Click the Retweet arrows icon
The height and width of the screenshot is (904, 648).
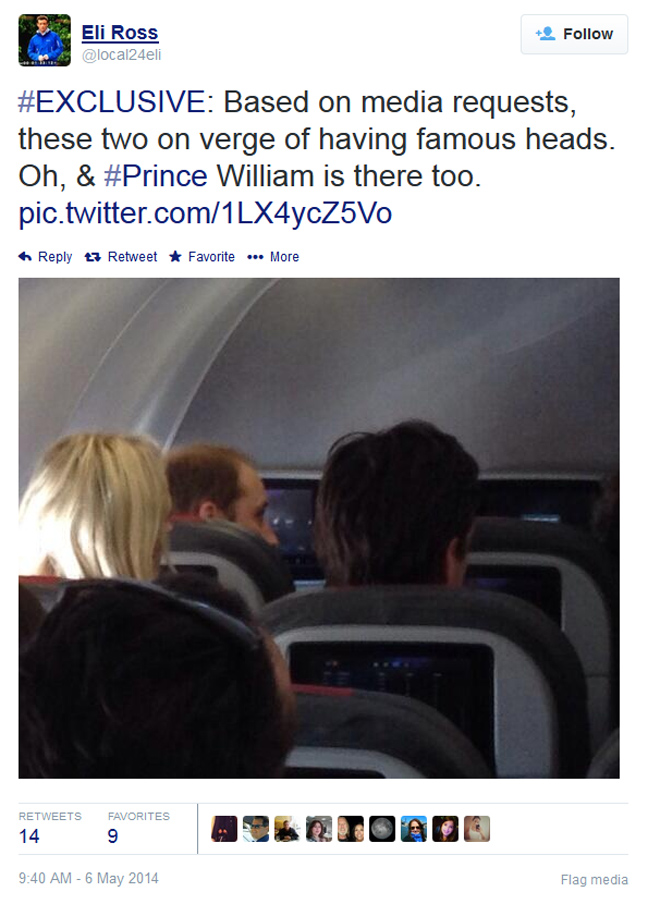(93, 257)
